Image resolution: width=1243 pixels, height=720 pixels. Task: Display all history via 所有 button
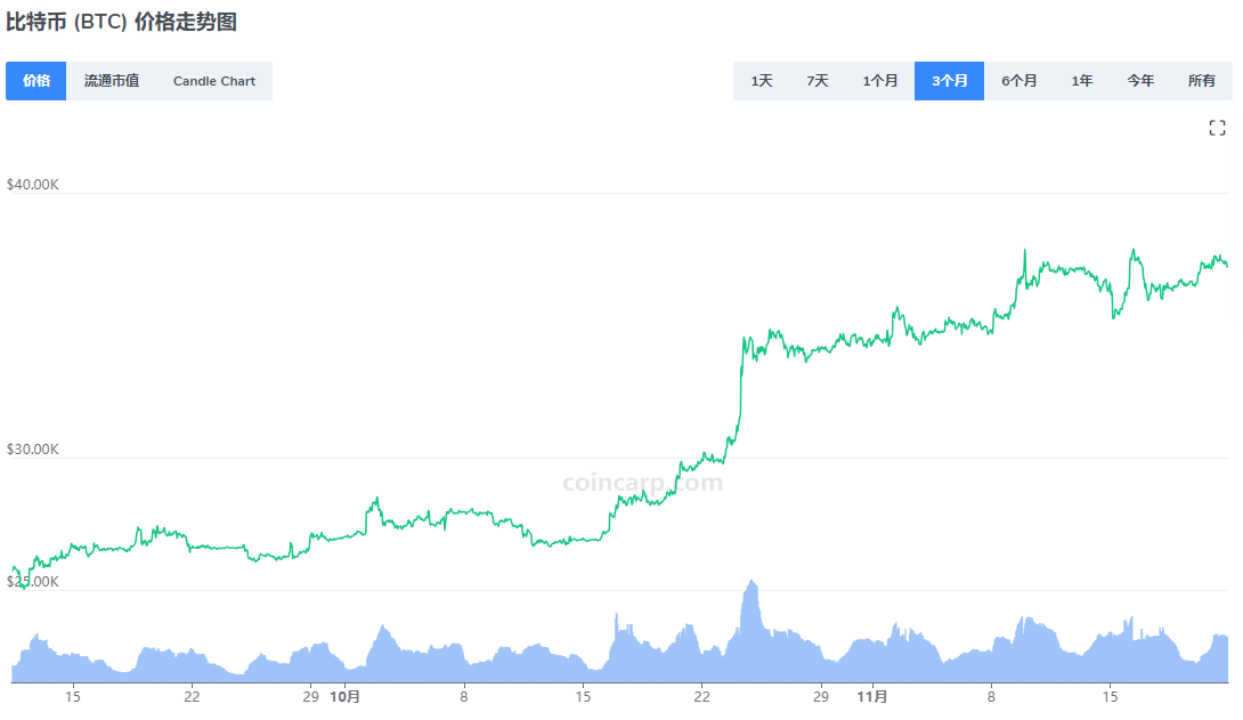click(x=1201, y=81)
